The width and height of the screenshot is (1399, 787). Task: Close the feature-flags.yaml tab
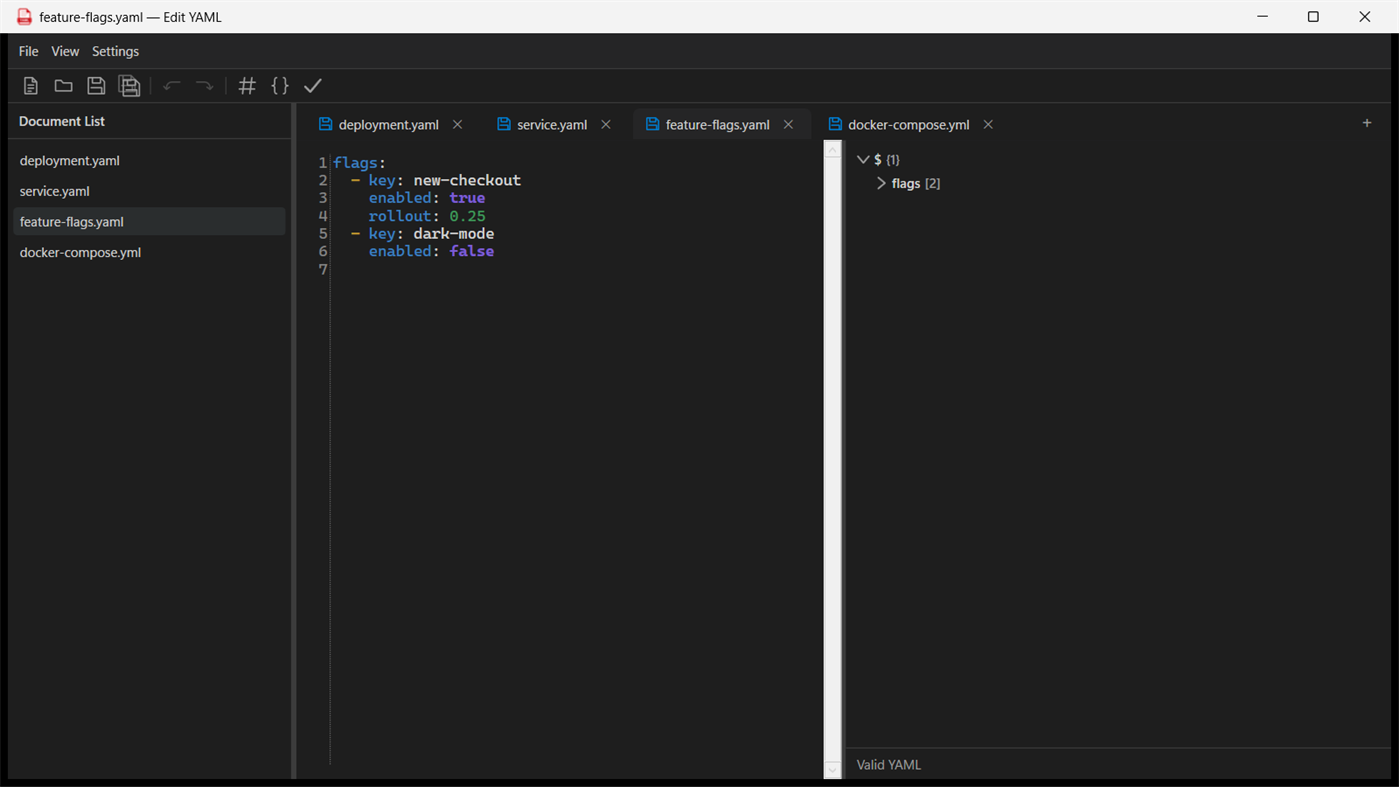point(789,124)
